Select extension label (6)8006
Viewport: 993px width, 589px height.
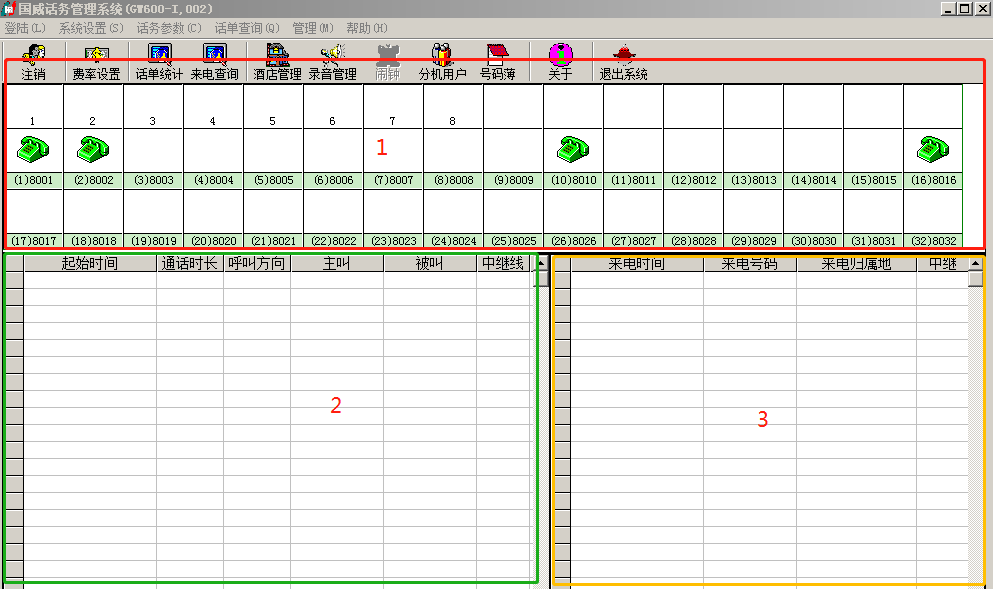pyautogui.click(x=333, y=180)
